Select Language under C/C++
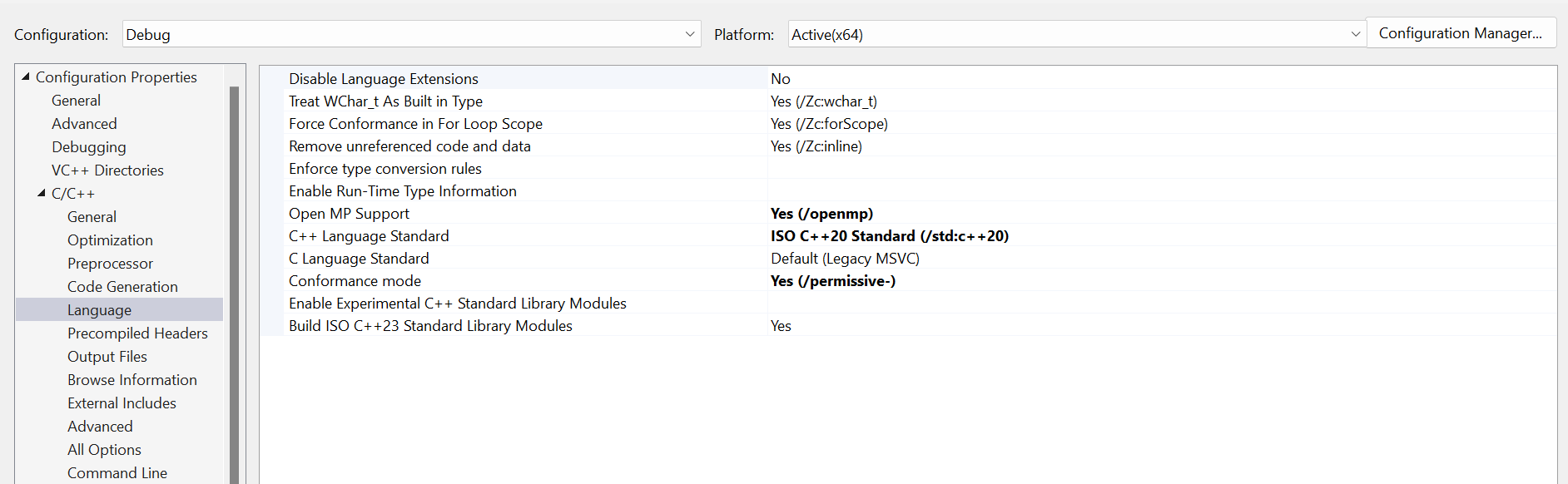Screen dimensions: 1568x484 [99, 309]
